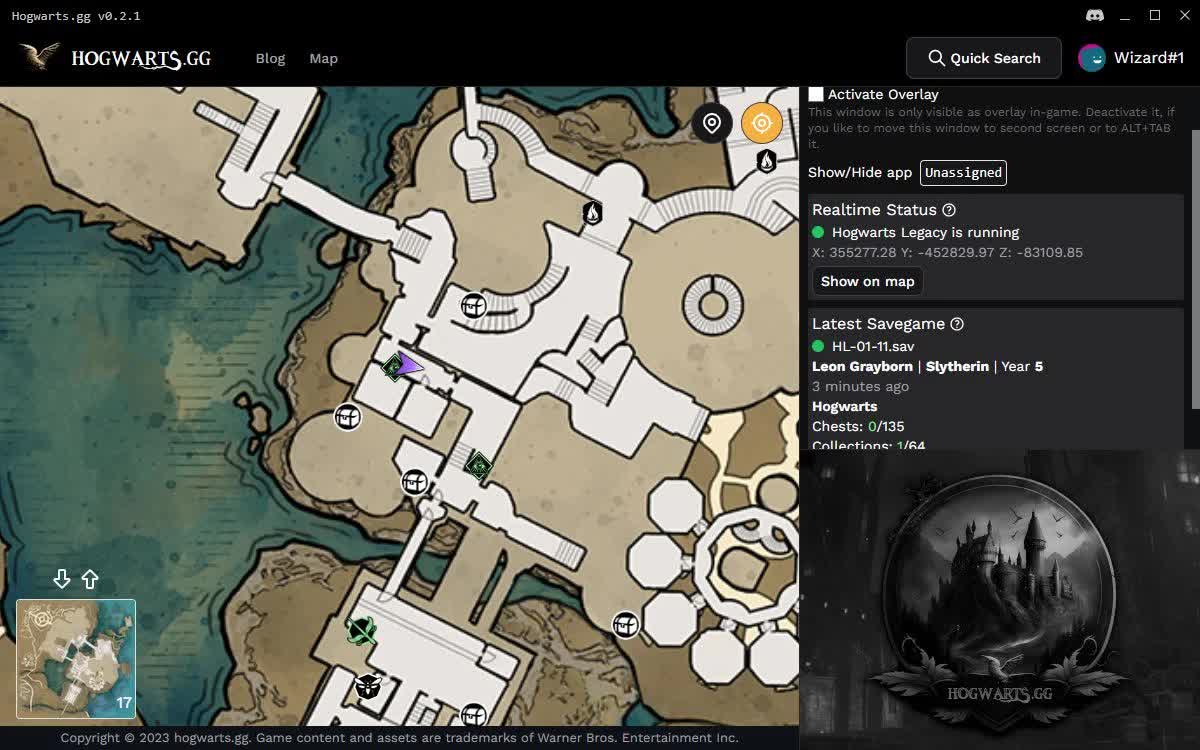Click the Leon Grayborn character name
Screen dimensions: 1200x750
point(863,366)
